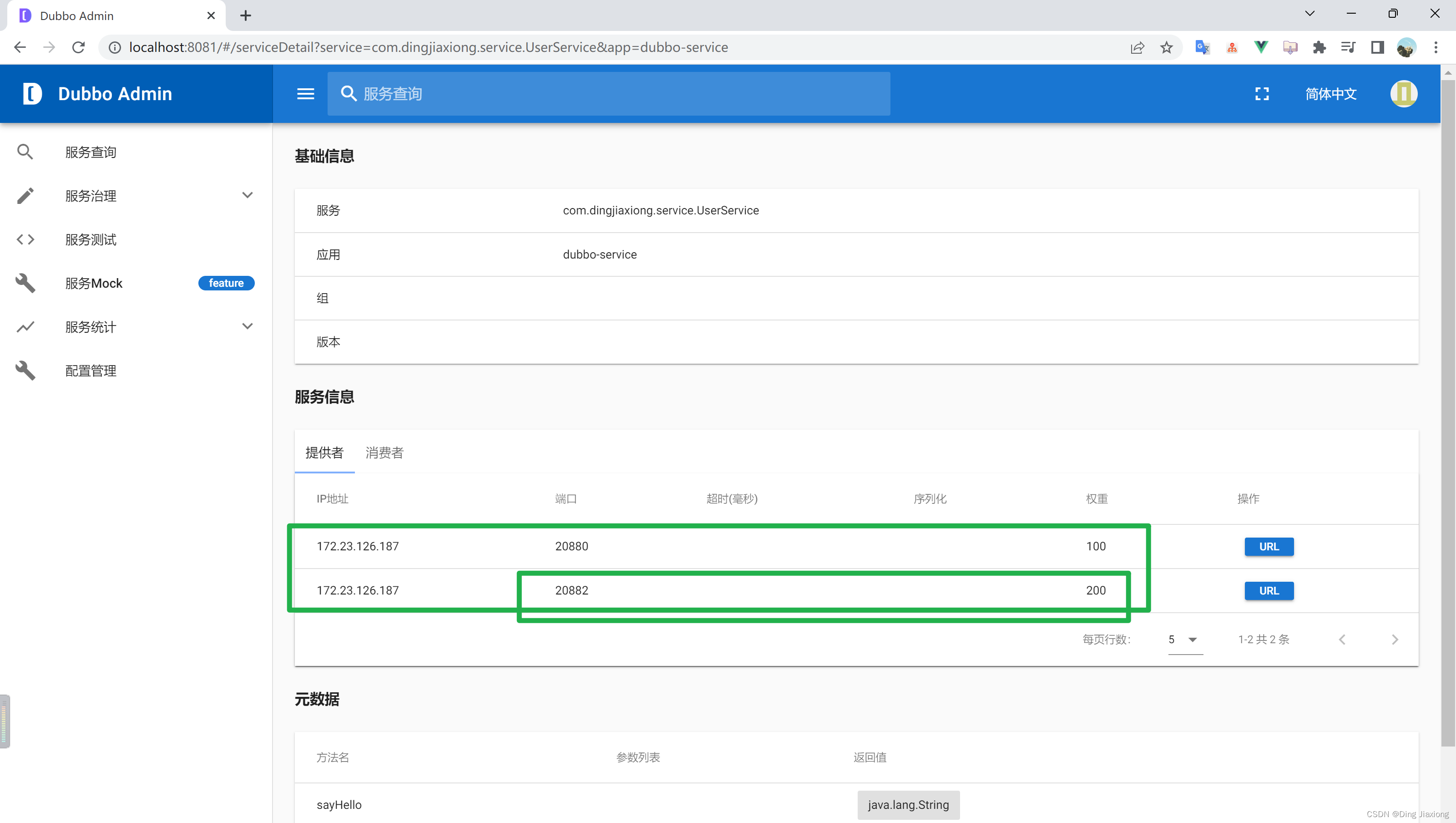1456x823 pixels.
Task: Click browser back navigation arrow
Action: coord(21,47)
